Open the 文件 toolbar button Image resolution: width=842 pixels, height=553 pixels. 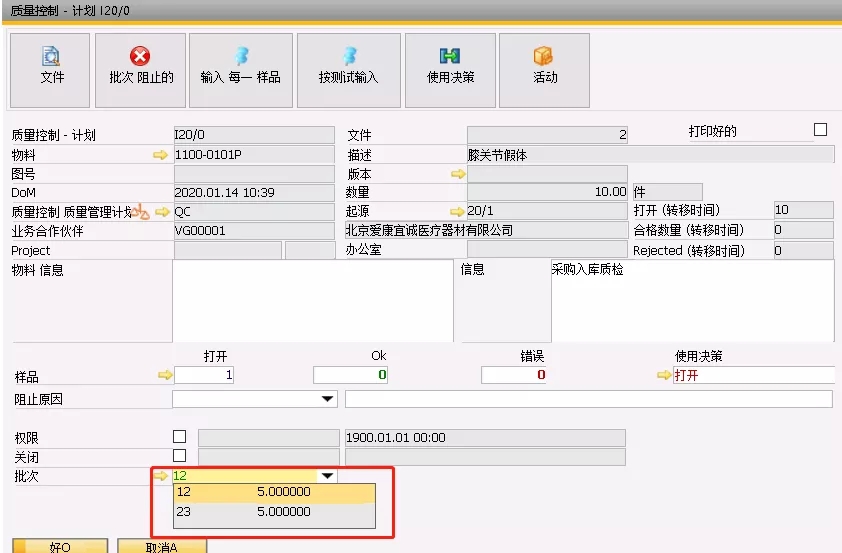[x=50, y=70]
